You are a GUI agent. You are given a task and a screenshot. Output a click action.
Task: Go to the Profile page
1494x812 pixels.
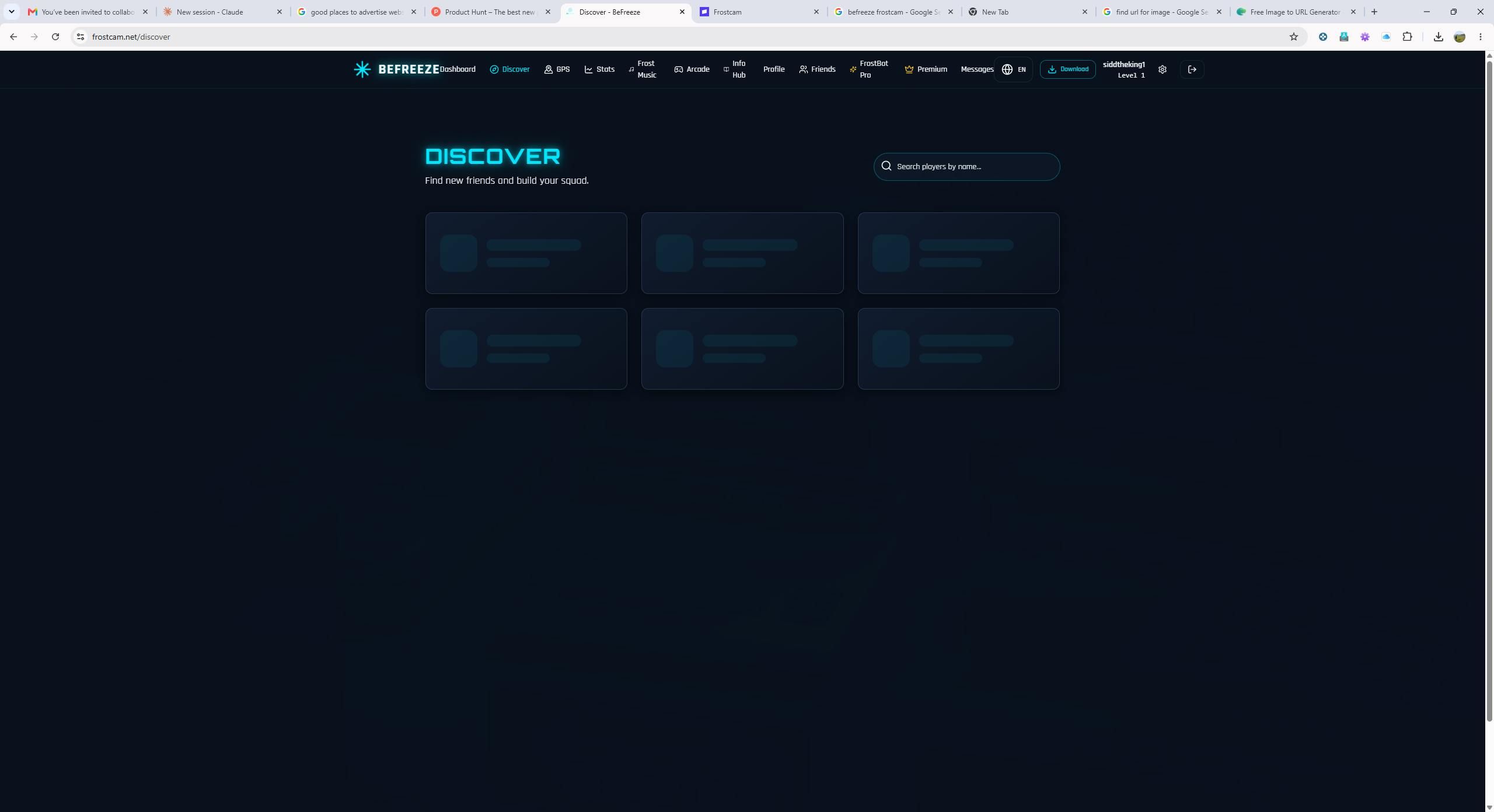pos(773,69)
